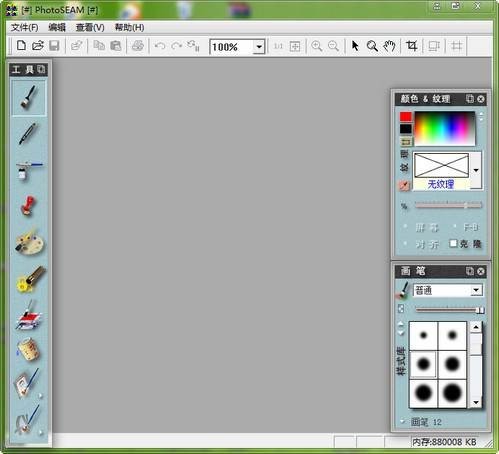Click the red foreground color swatch
The width and height of the screenshot is (499, 454).
406,117
